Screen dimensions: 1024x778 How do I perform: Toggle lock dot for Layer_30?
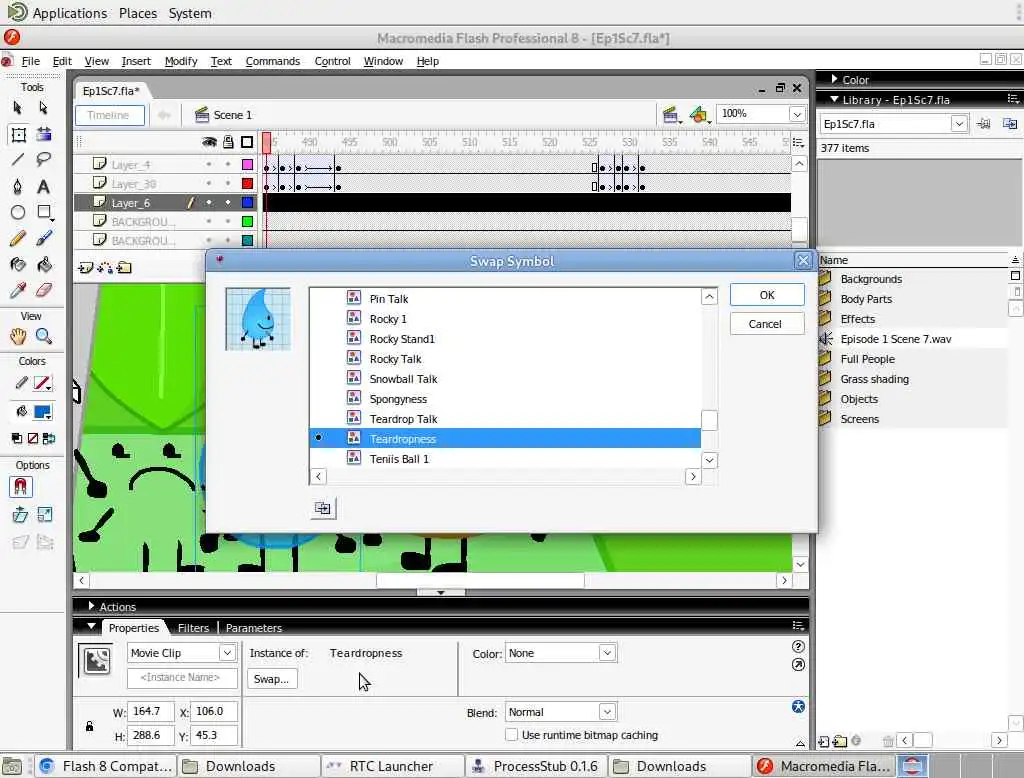(x=228, y=184)
